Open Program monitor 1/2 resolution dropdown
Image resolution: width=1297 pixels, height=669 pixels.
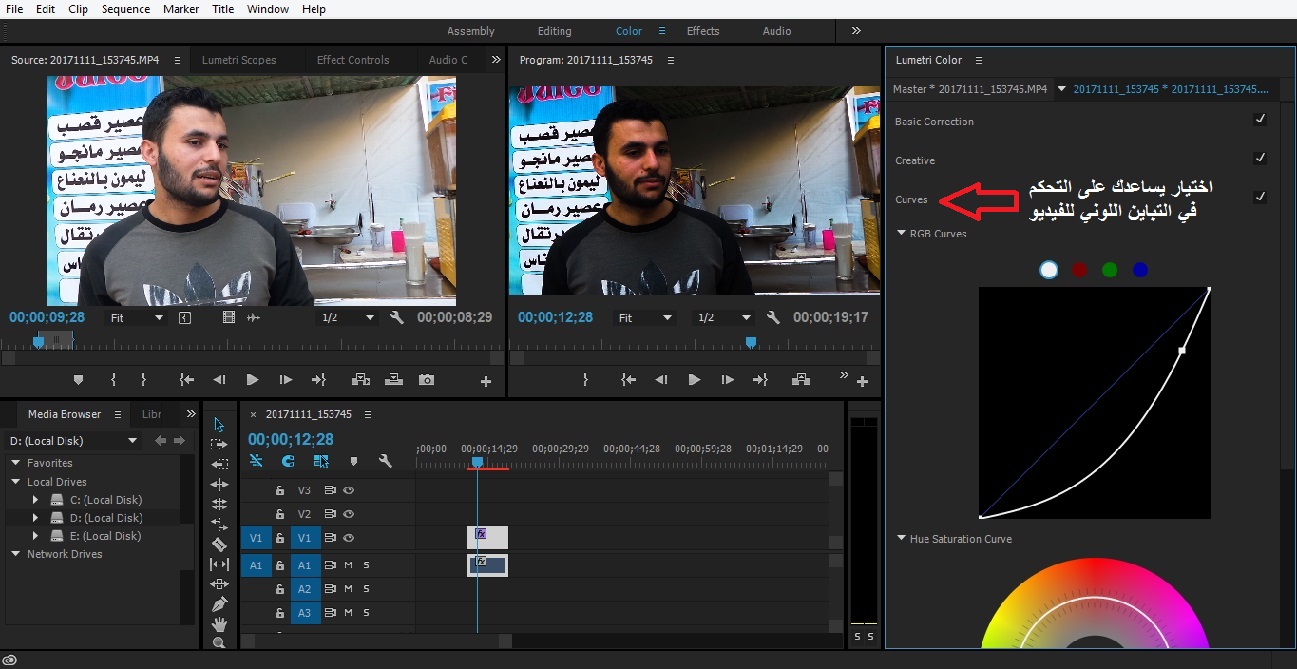point(723,317)
